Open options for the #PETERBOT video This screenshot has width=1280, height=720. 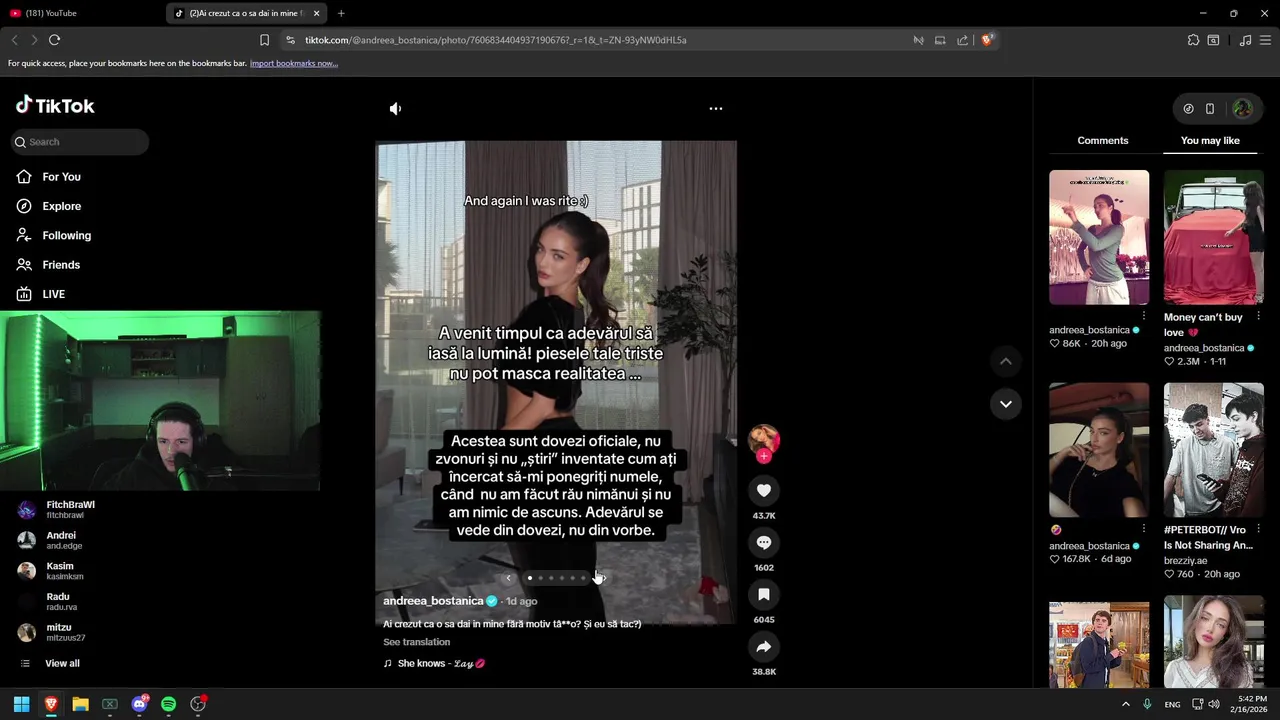(x=1258, y=529)
